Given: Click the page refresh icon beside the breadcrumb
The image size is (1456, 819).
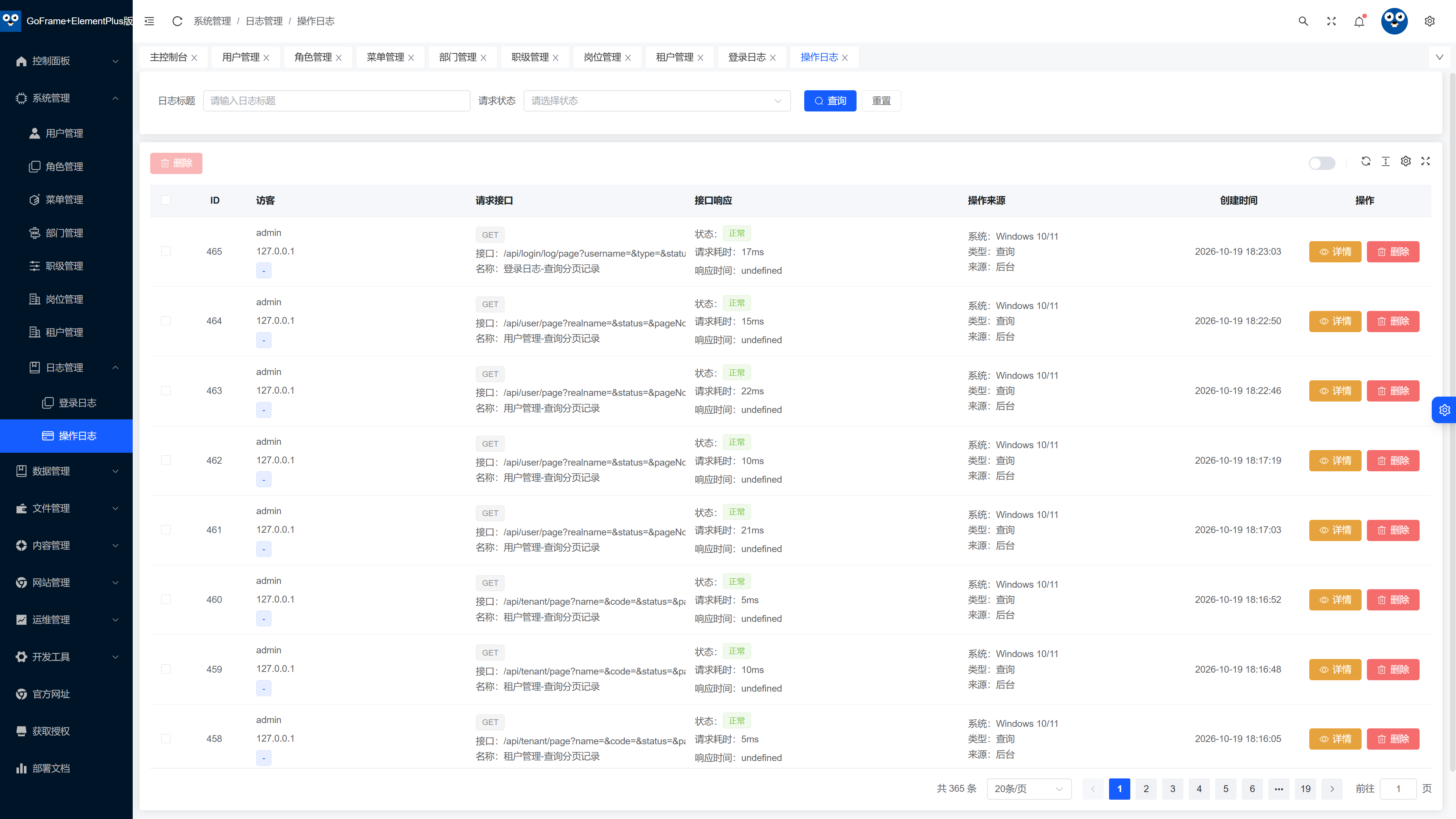Looking at the screenshot, I should point(177,21).
